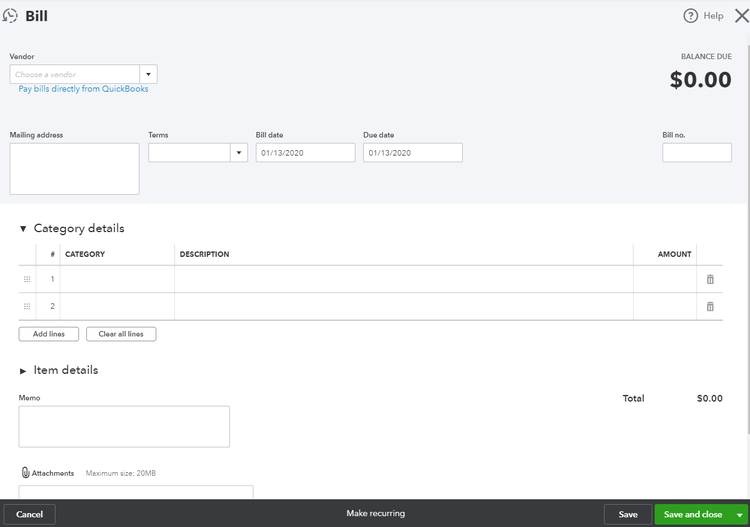The image size is (750, 527).
Task: Collapse the Category details section
Action: tap(22, 229)
